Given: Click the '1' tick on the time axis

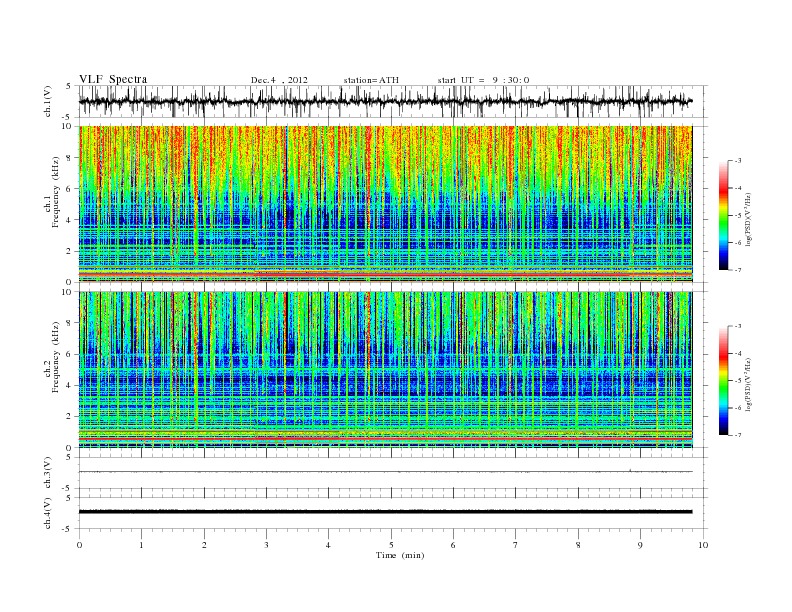Looking at the screenshot, I should tap(141, 545).
